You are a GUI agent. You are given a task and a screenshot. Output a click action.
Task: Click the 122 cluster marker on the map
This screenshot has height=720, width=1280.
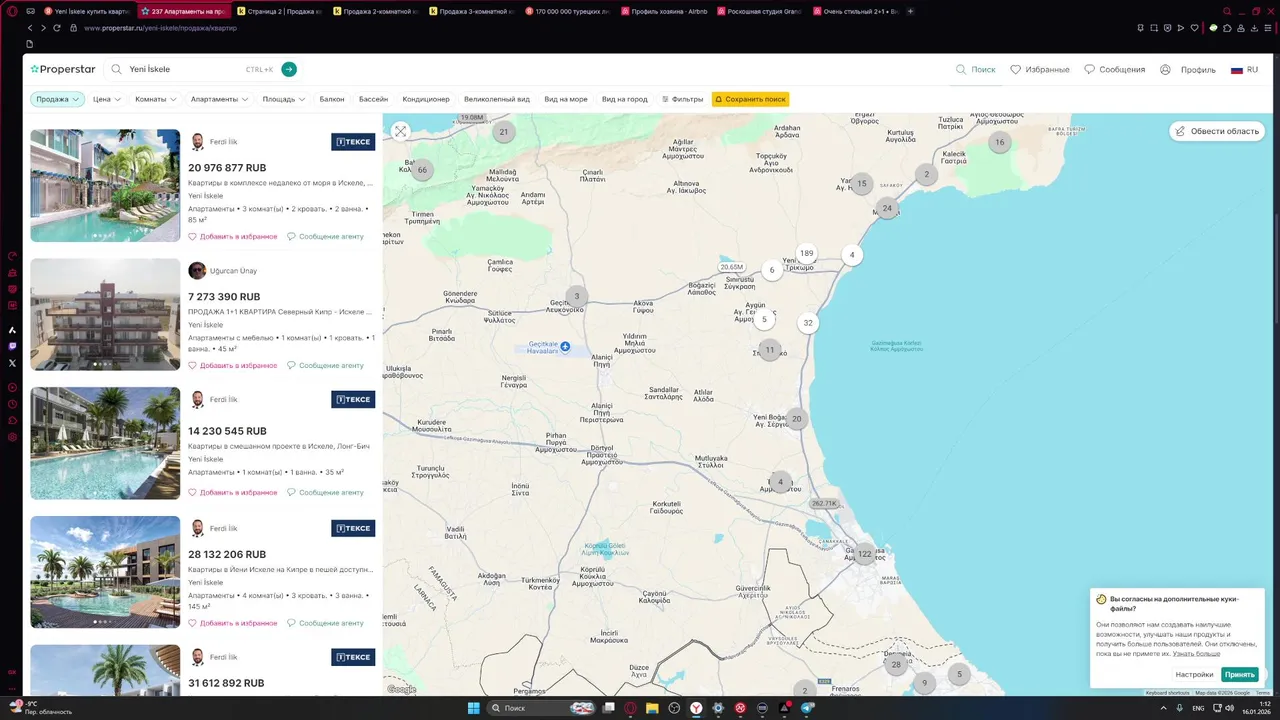pyautogui.click(x=864, y=553)
